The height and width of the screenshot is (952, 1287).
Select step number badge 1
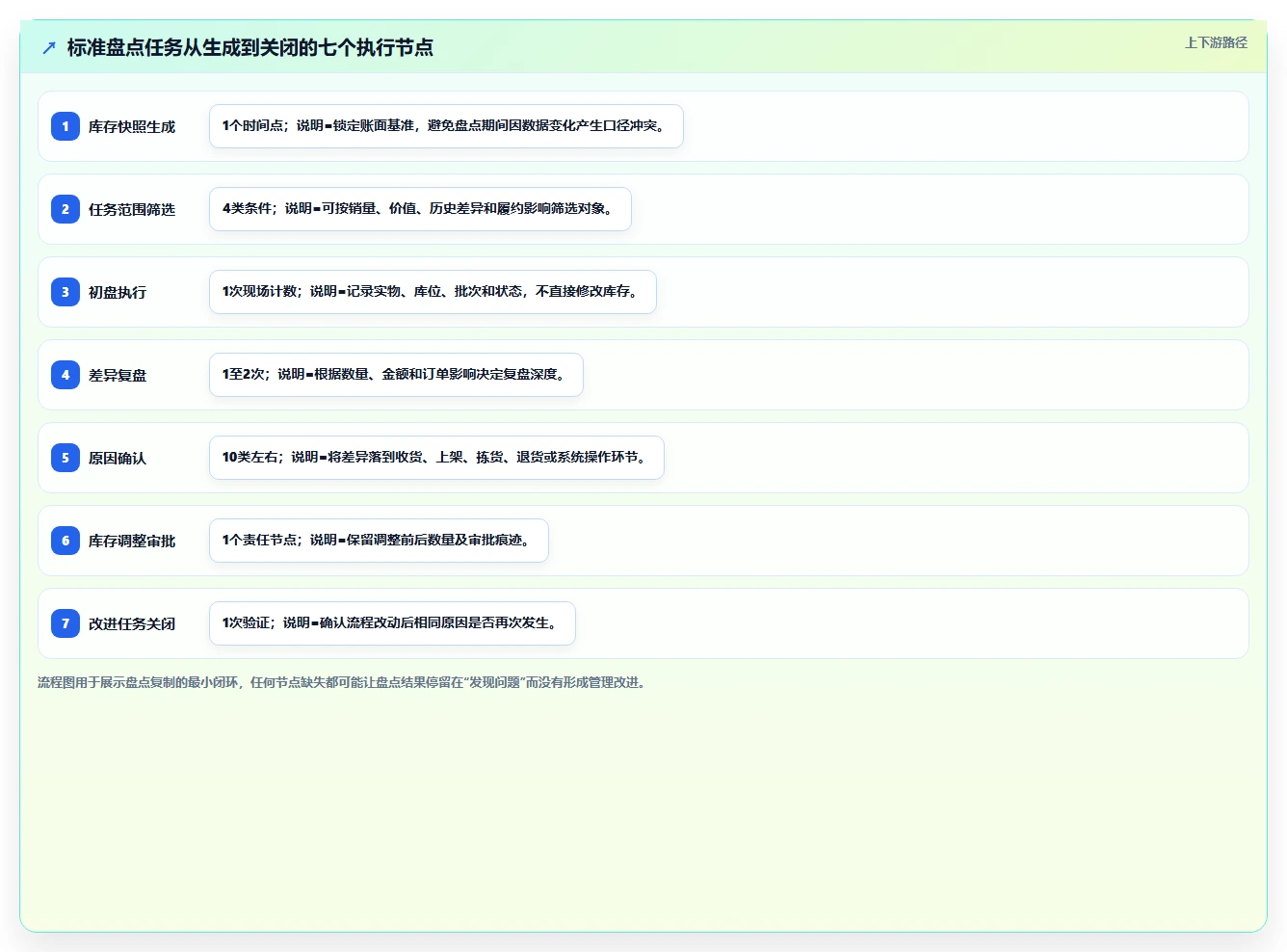66,126
